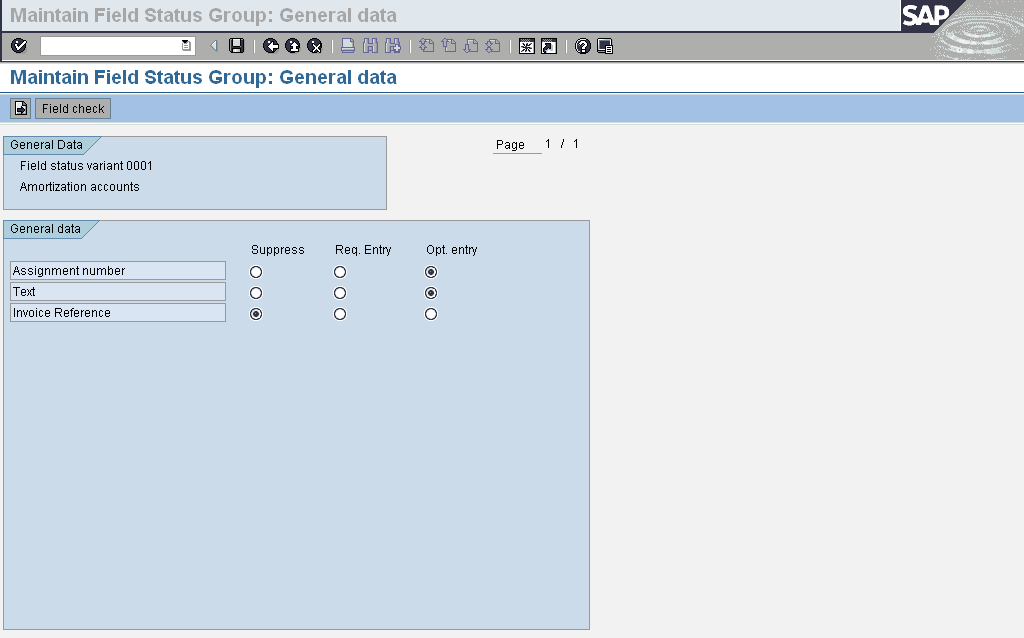Click the Assignment number field label

(118, 270)
